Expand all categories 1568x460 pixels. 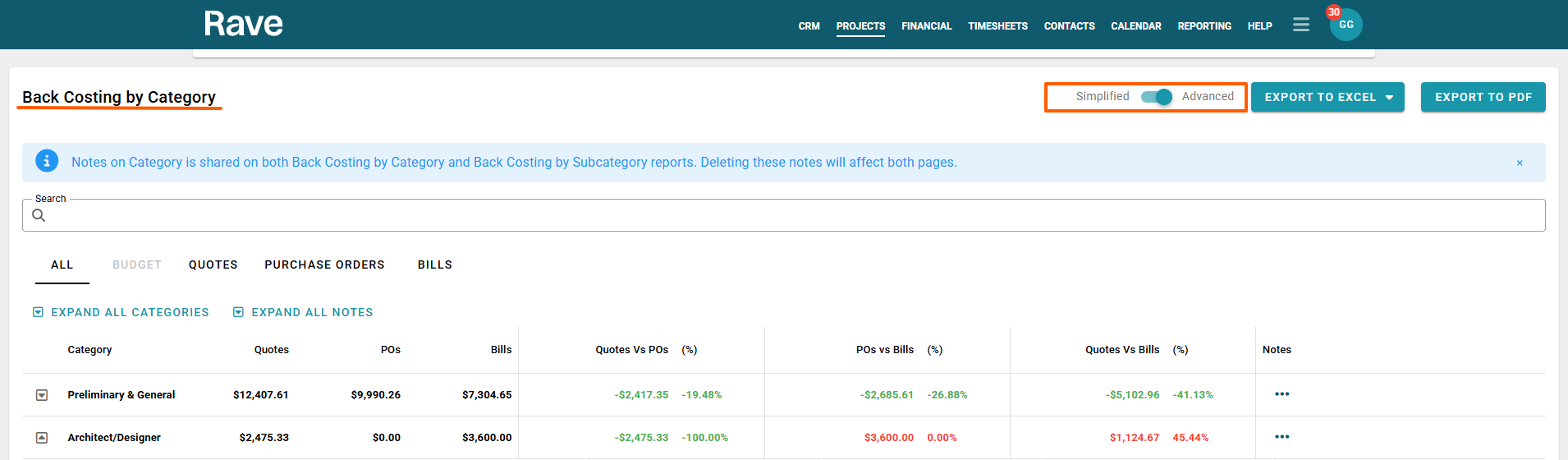coord(121,312)
